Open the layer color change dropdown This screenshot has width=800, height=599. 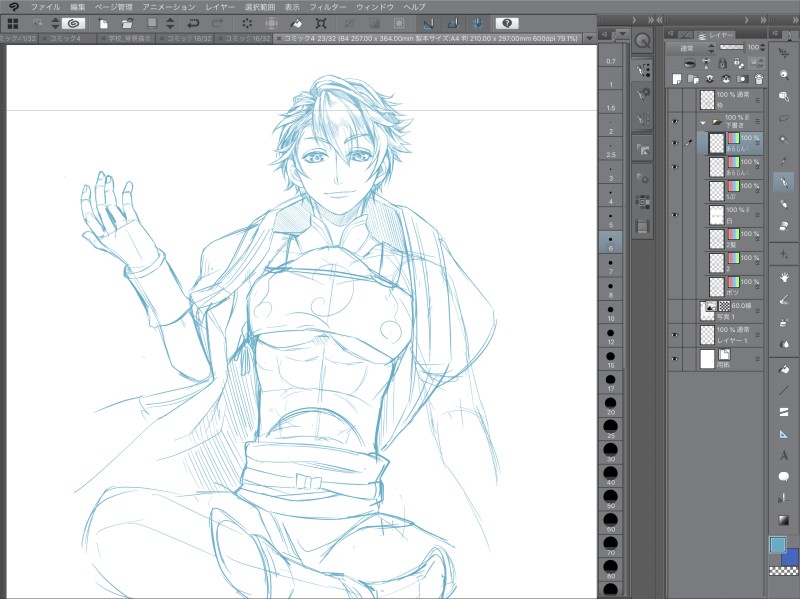pyautogui.click(x=756, y=63)
